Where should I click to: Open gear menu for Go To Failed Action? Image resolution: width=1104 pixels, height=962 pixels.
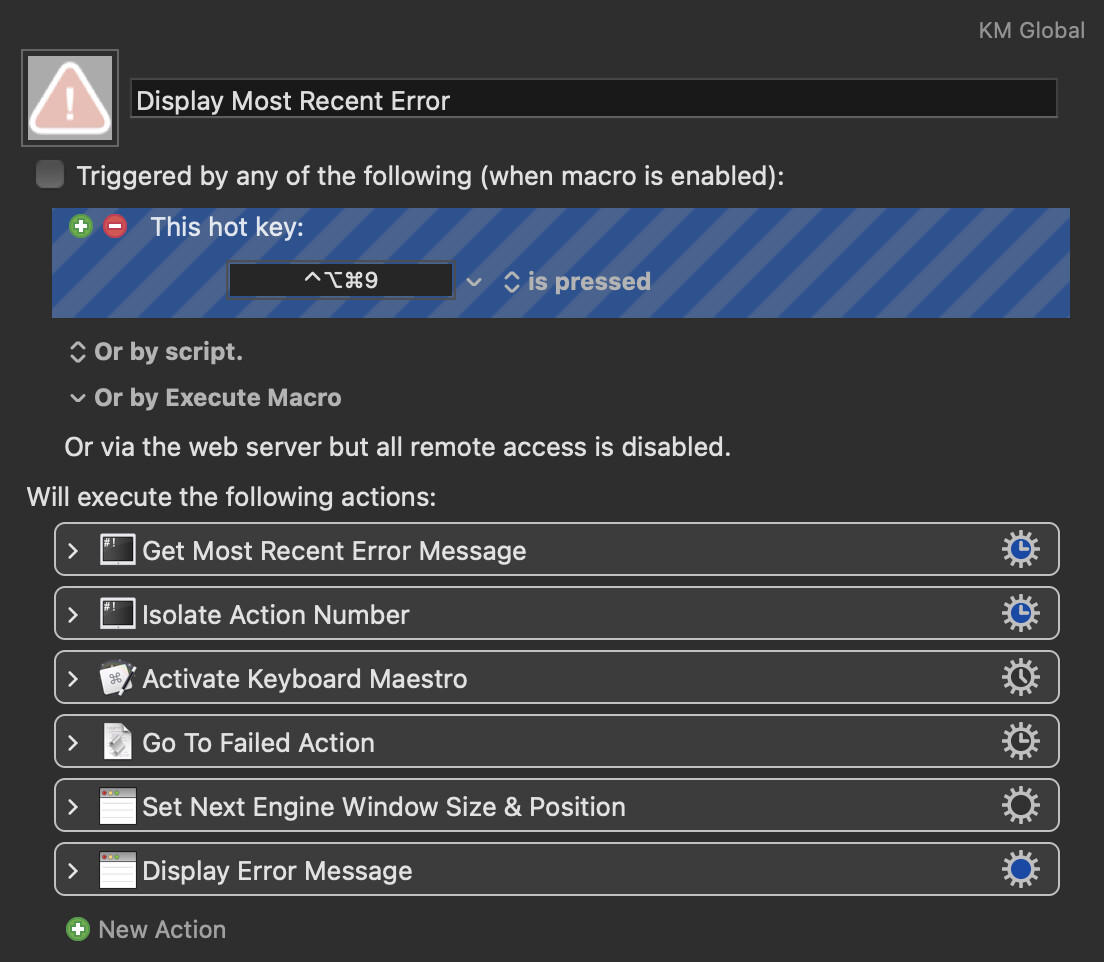point(1020,742)
